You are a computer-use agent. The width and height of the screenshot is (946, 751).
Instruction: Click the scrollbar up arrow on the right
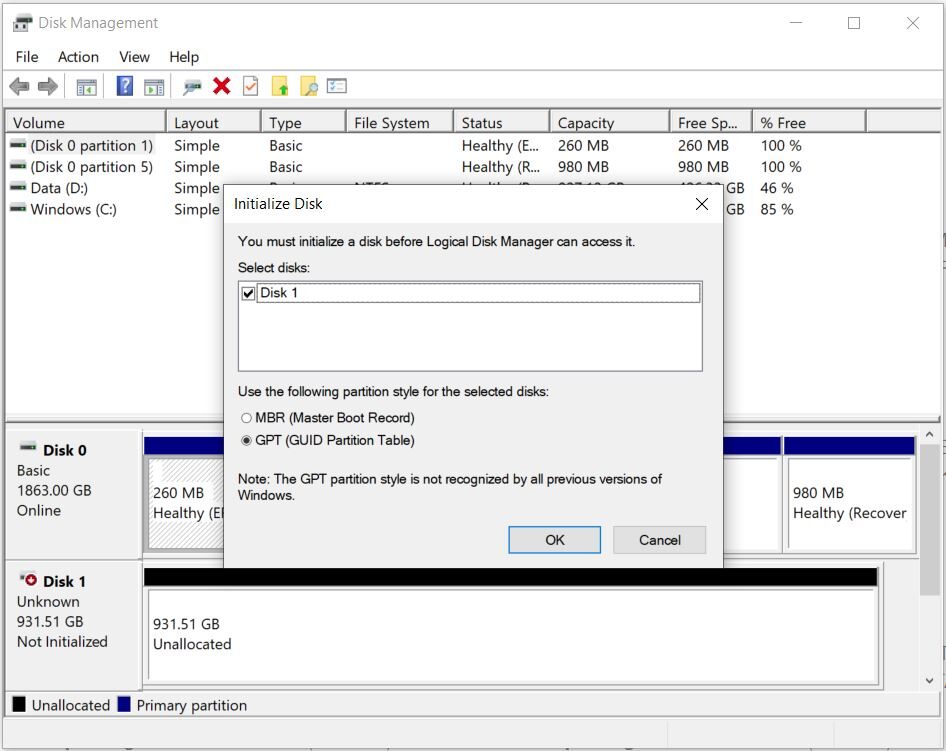pyautogui.click(x=930, y=432)
